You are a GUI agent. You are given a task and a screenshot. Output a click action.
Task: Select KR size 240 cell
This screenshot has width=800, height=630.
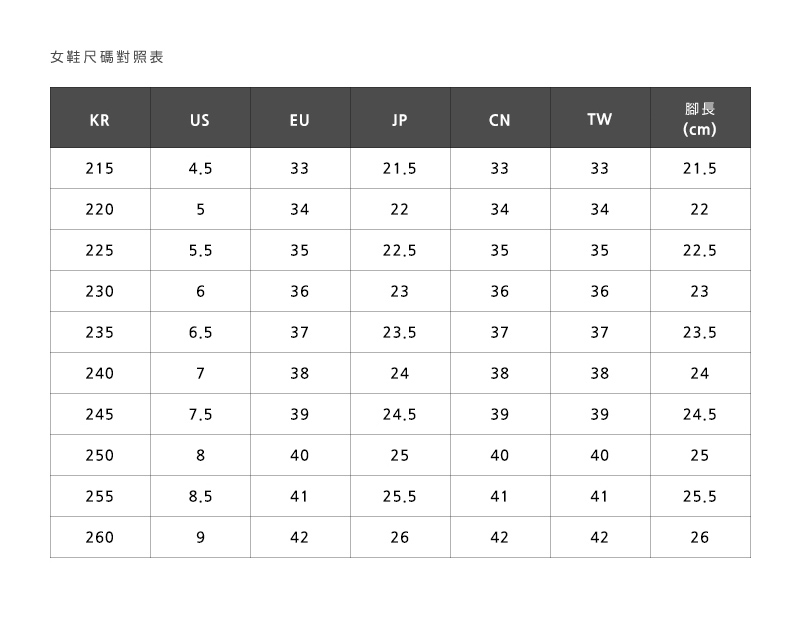(100, 373)
